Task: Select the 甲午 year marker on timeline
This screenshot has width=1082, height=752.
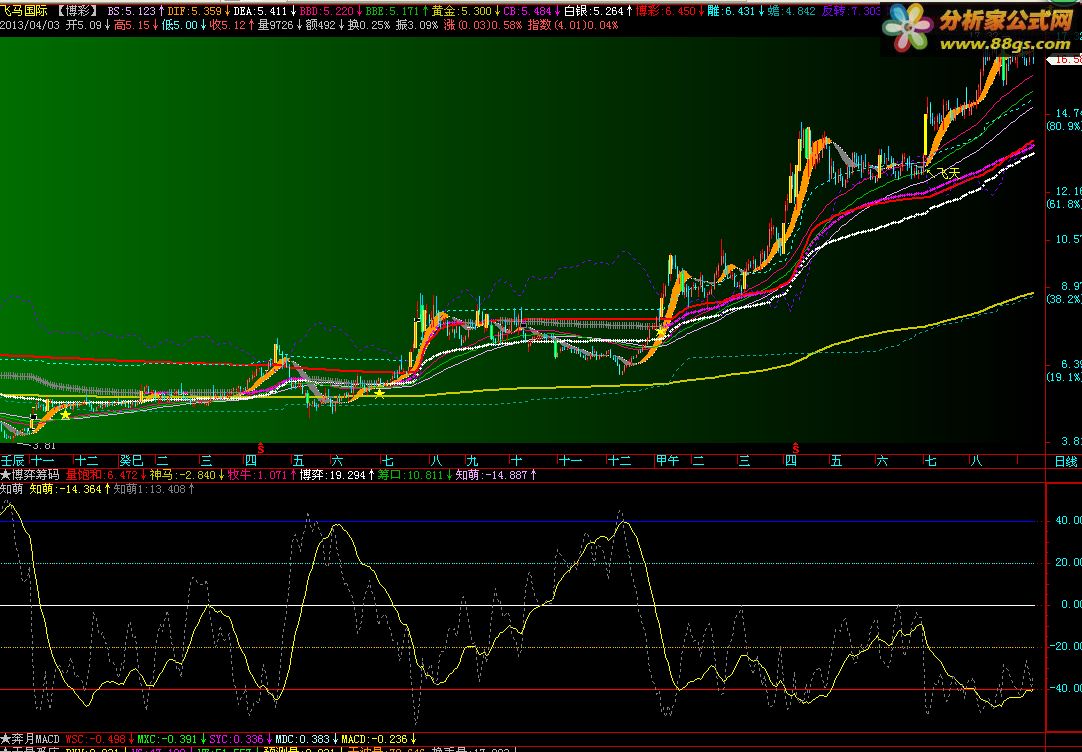Action: coord(667,461)
